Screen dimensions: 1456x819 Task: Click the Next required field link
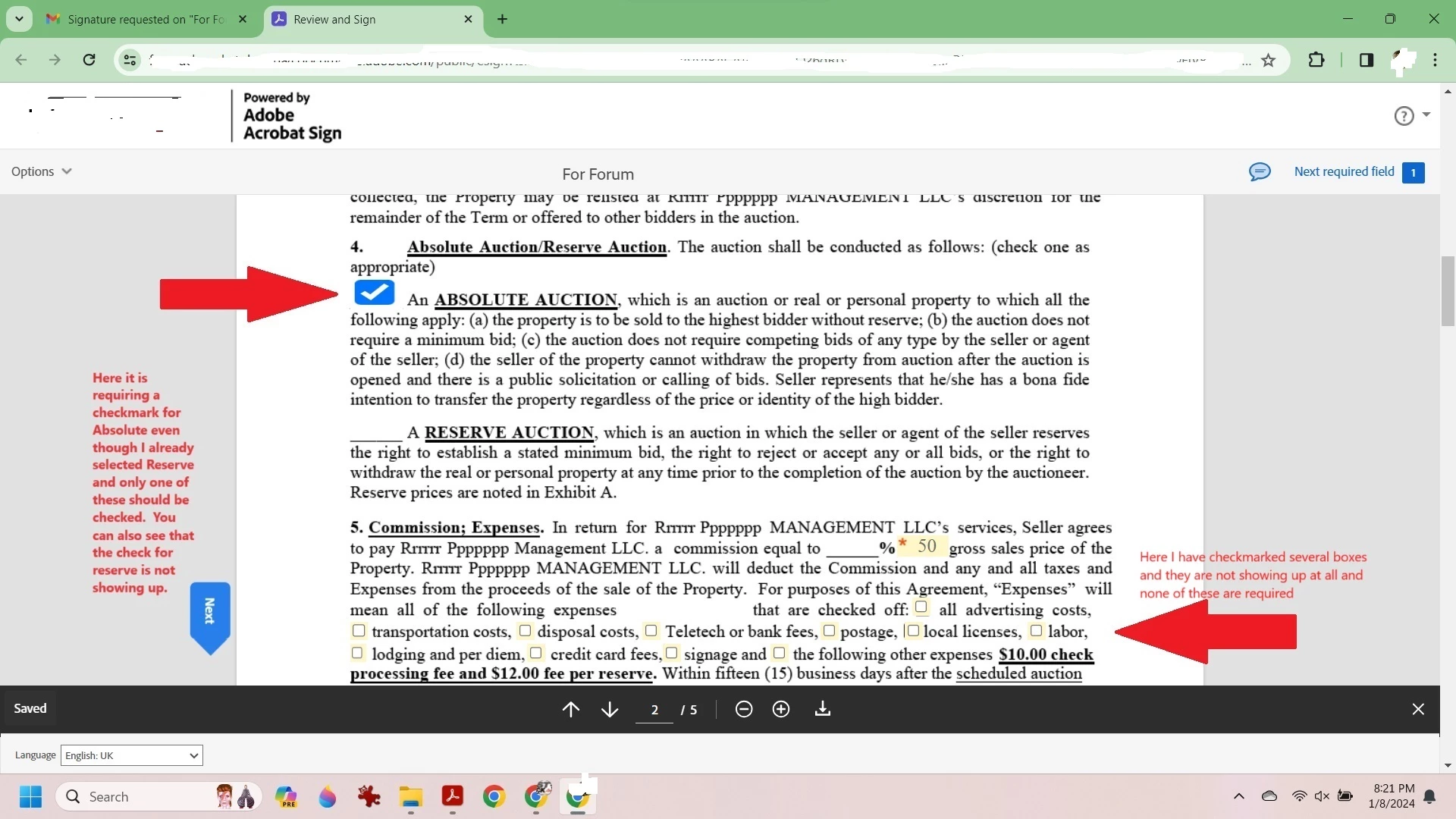1344,171
